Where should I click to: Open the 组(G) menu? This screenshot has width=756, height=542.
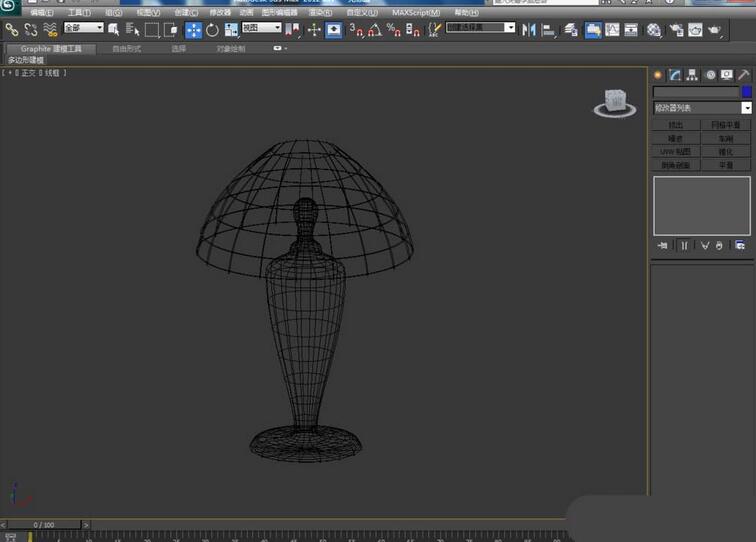114,13
